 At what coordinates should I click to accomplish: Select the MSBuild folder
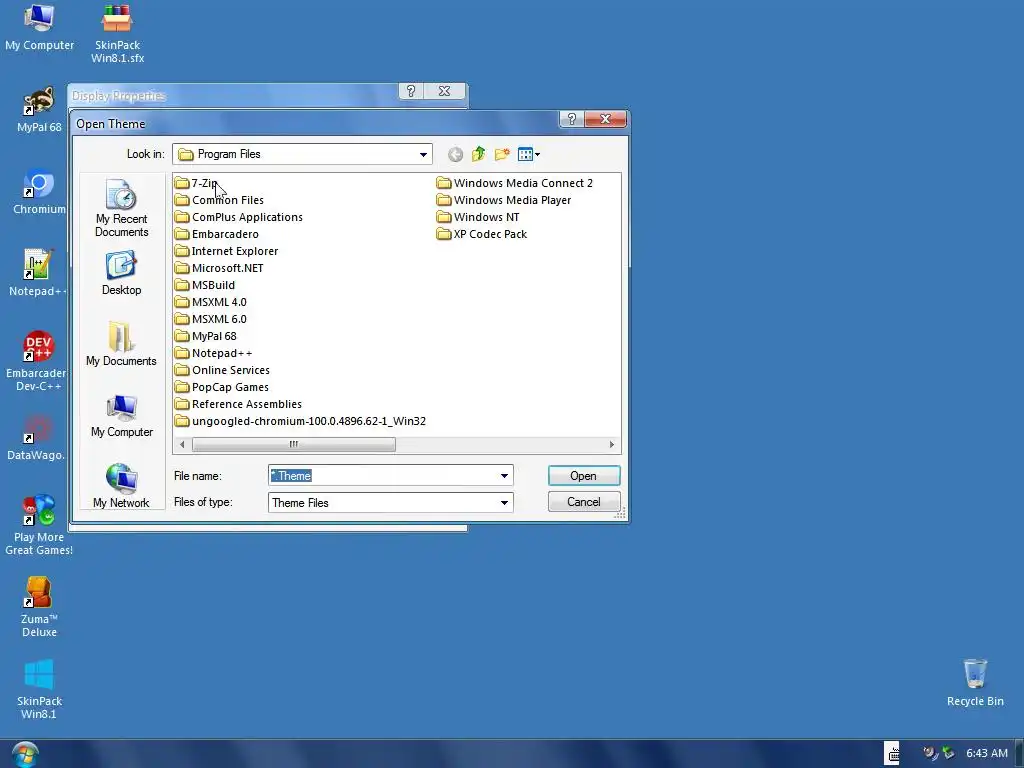coord(205,285)
